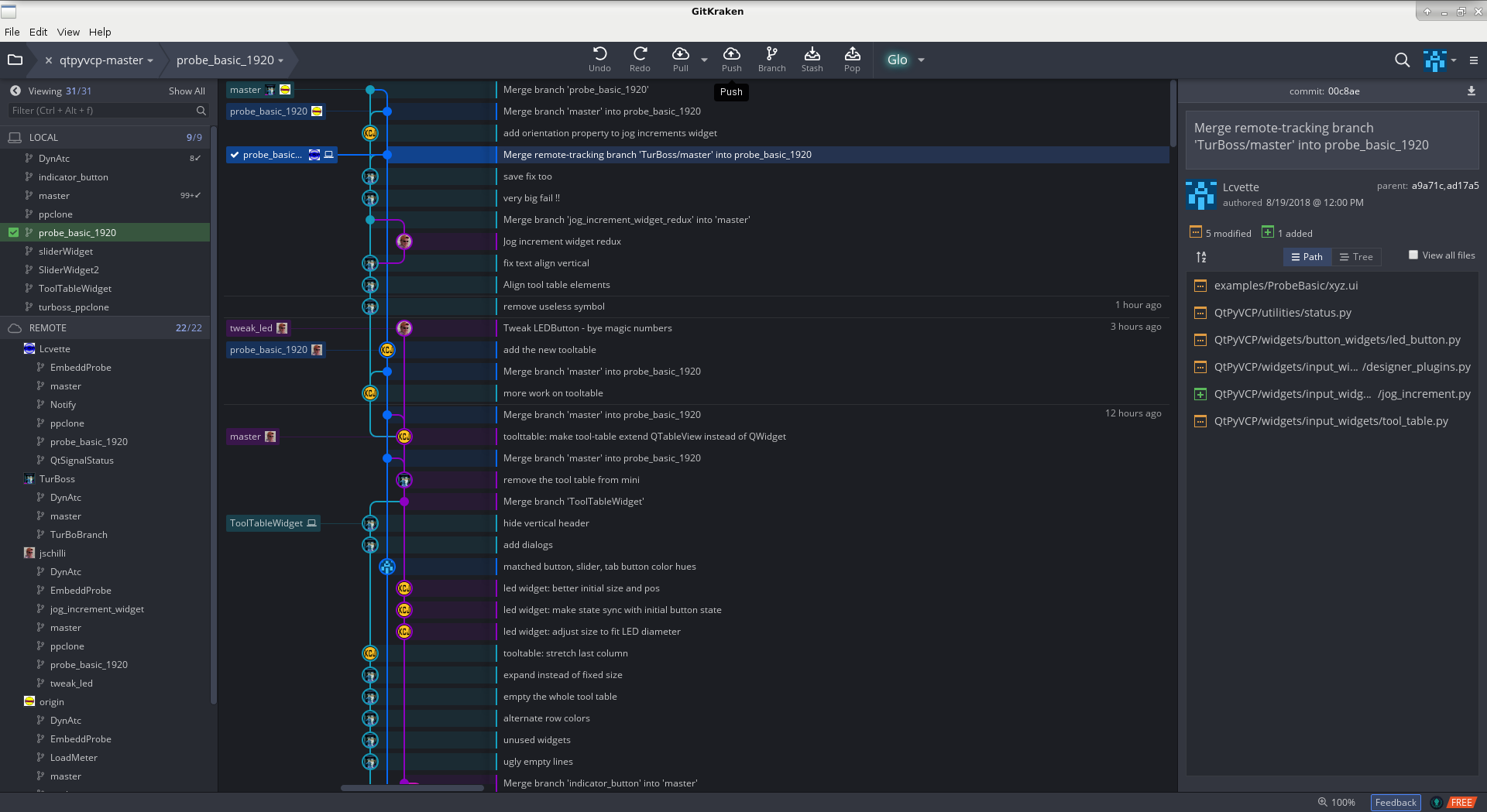Click the commit node of 'Jog increment widget redux'
Image resolution: width=1487 pixels, height=812 pixels.
404,242
